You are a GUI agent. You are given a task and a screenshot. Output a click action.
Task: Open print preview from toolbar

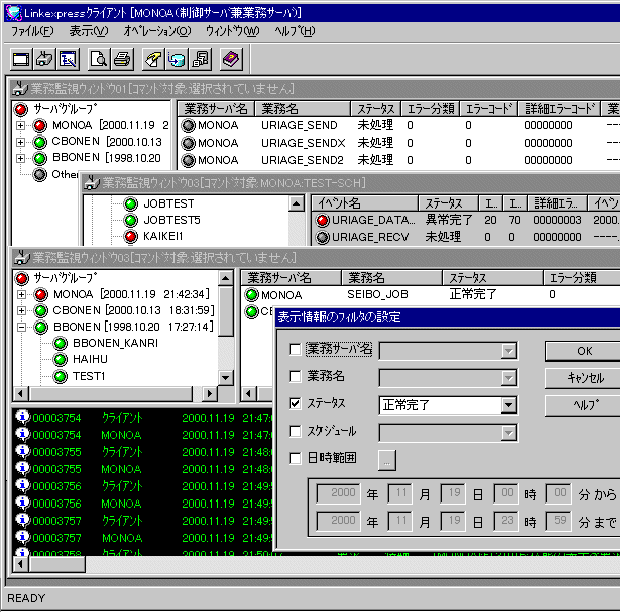(x=99, y=60)
